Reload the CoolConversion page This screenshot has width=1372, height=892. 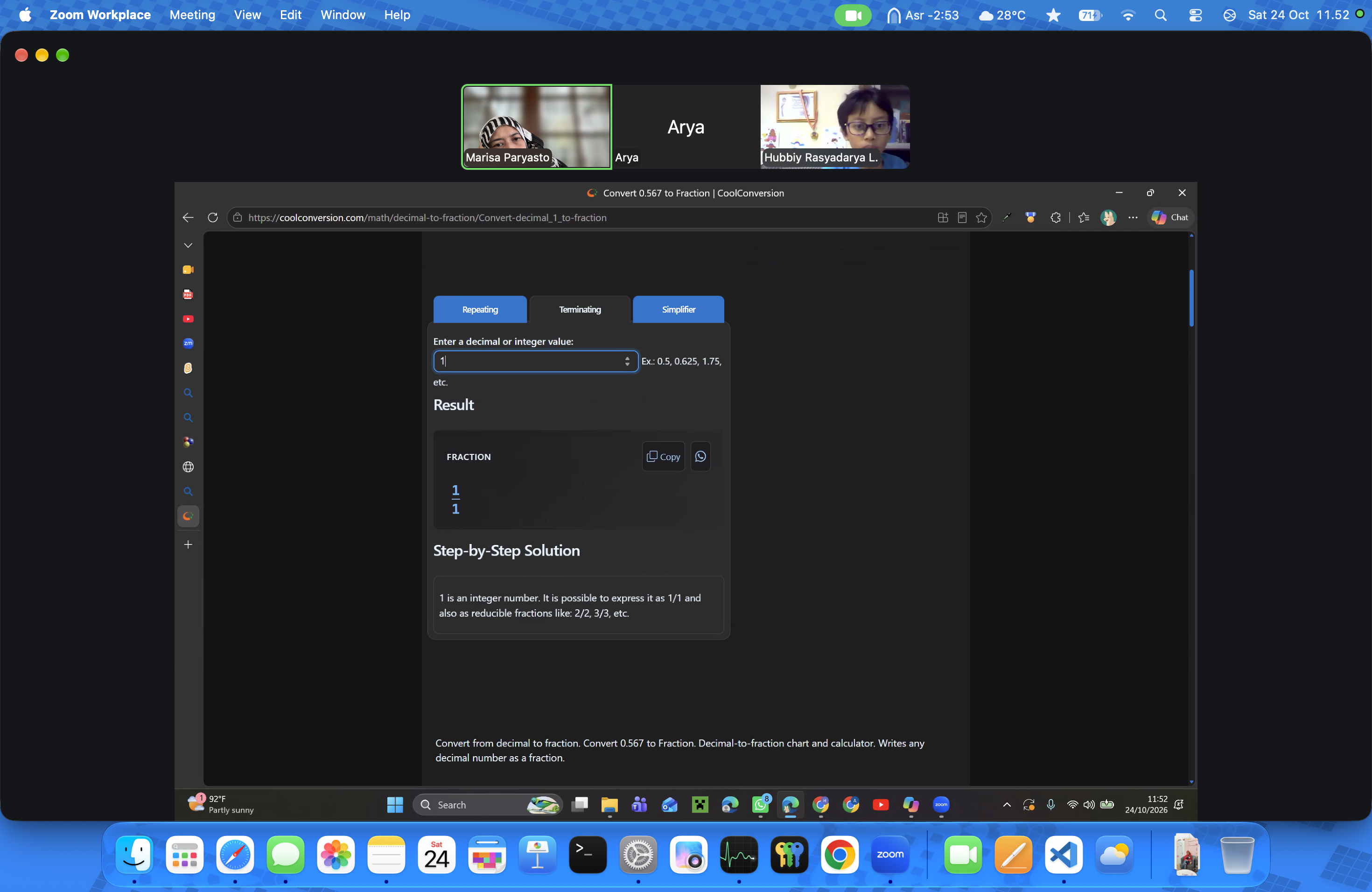click(213, 218)
